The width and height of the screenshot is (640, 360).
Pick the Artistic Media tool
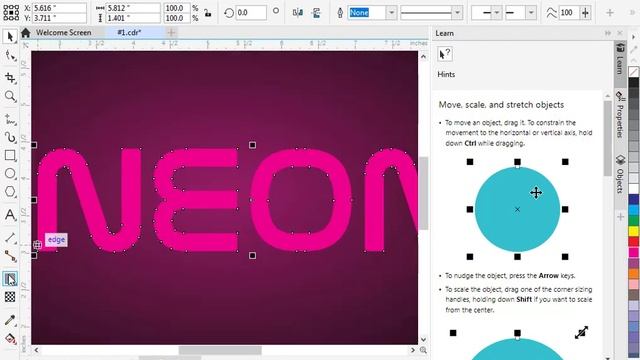(10, 138)
